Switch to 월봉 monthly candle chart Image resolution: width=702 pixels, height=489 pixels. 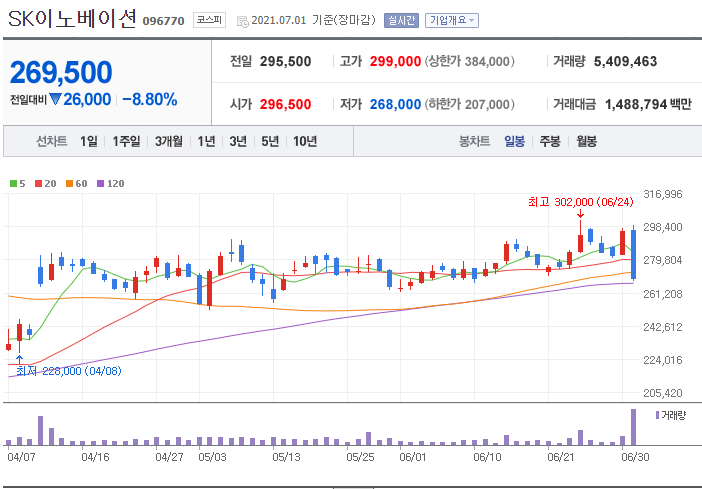pos(586,142)
